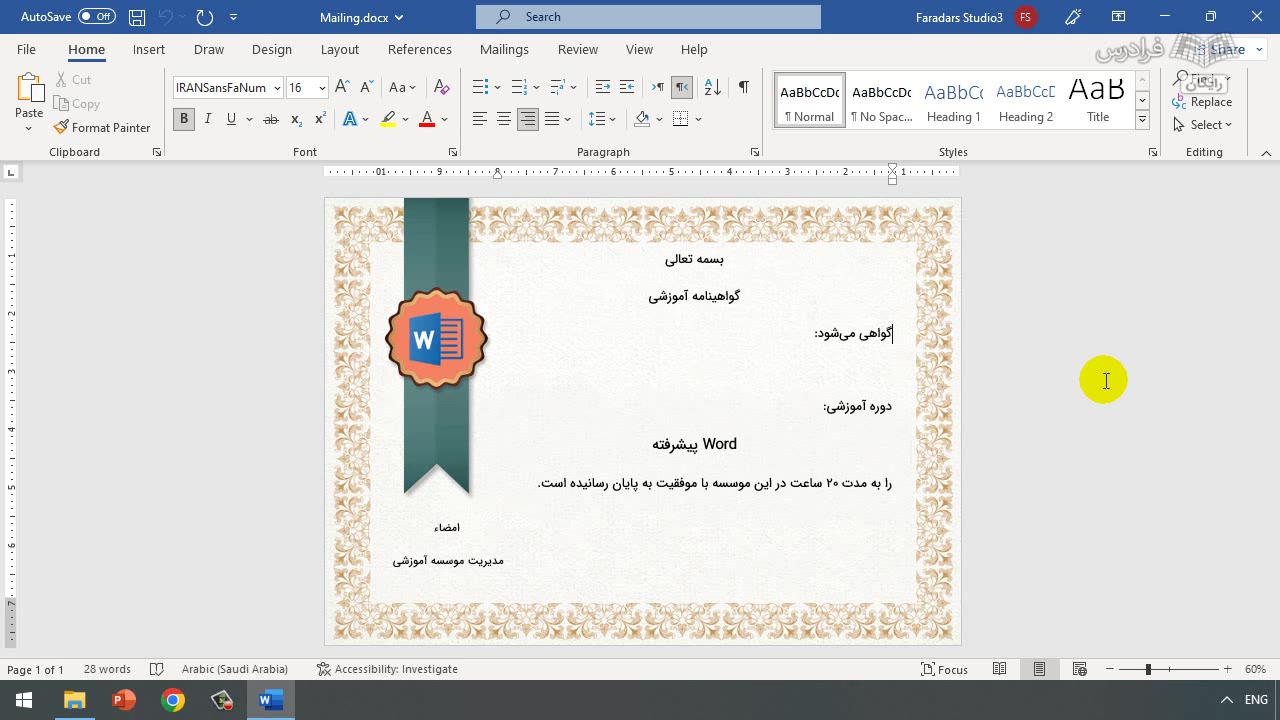Click Format Painter

click(x=102, y=128)
